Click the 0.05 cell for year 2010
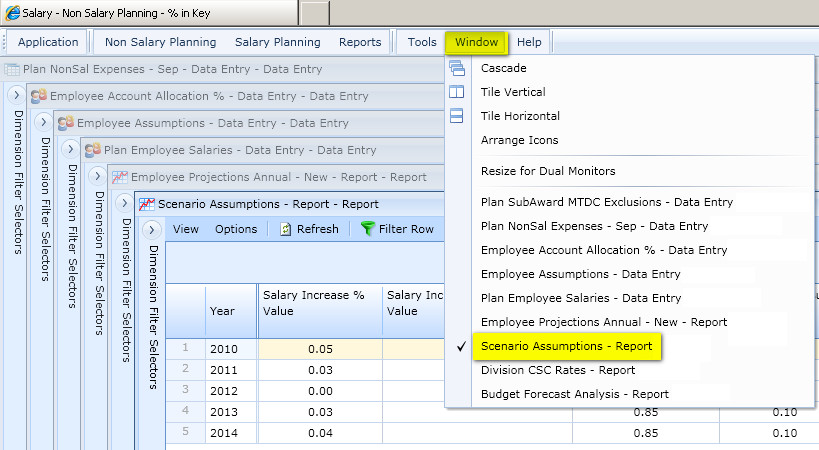Screen dimensions: 819x450 click(320, 349)
